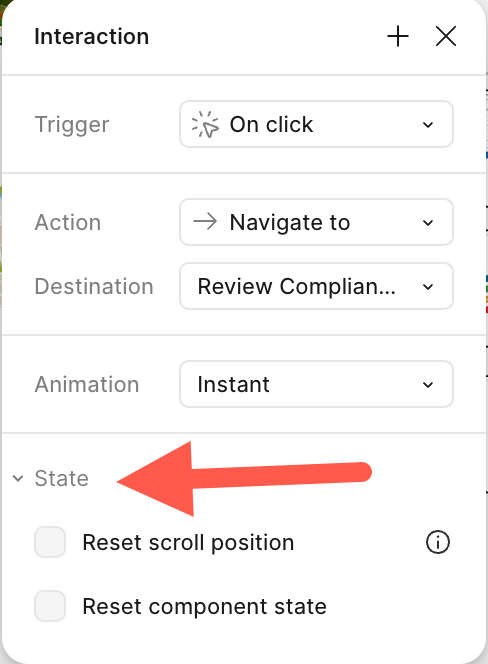The height and width of the screenshot is (664, 488).
Task: Open the Navigate to action dropdown
Action: click(x=316, y=222)
